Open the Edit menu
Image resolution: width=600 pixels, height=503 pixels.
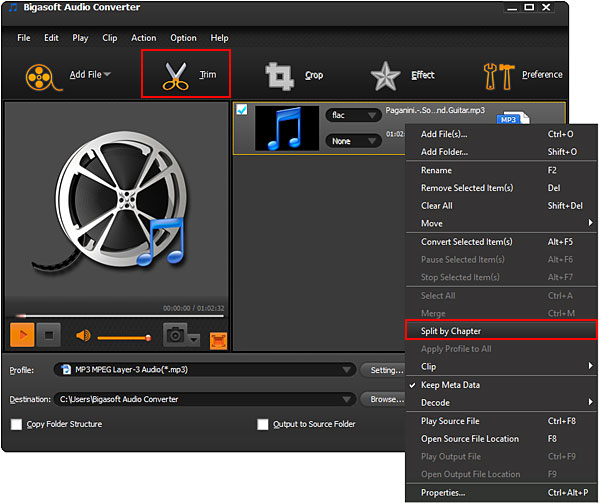coord(51,38)
